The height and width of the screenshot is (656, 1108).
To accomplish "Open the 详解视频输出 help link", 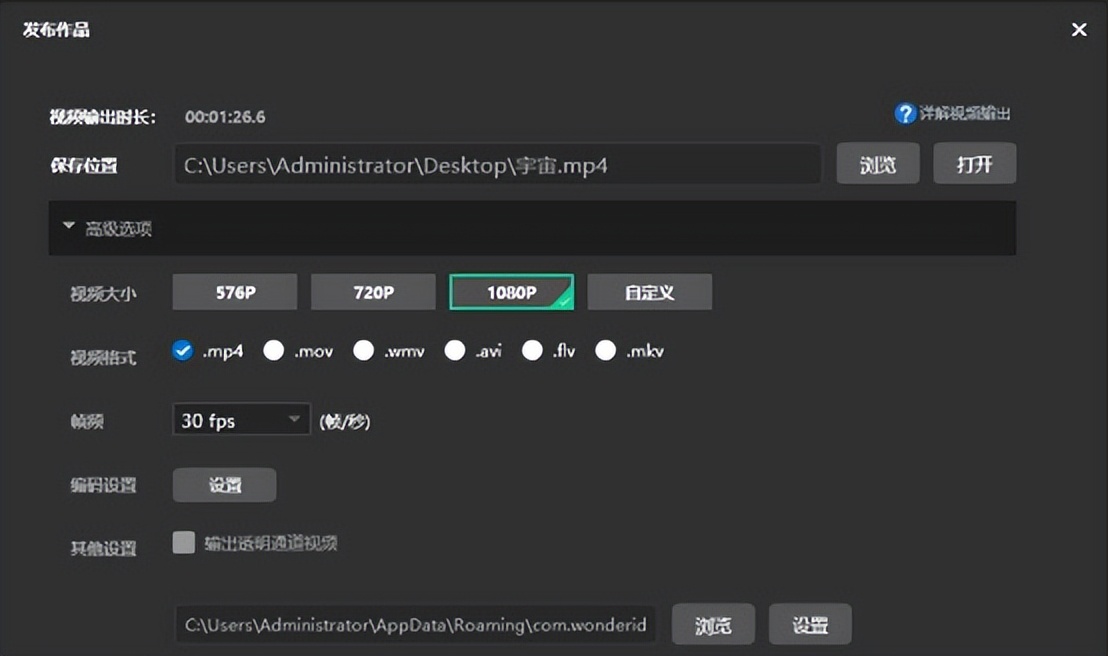I will point(965,113).
